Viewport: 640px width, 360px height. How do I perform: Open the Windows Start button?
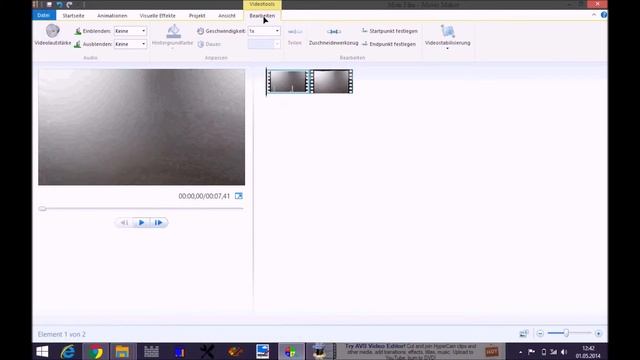tap(42, 351)
